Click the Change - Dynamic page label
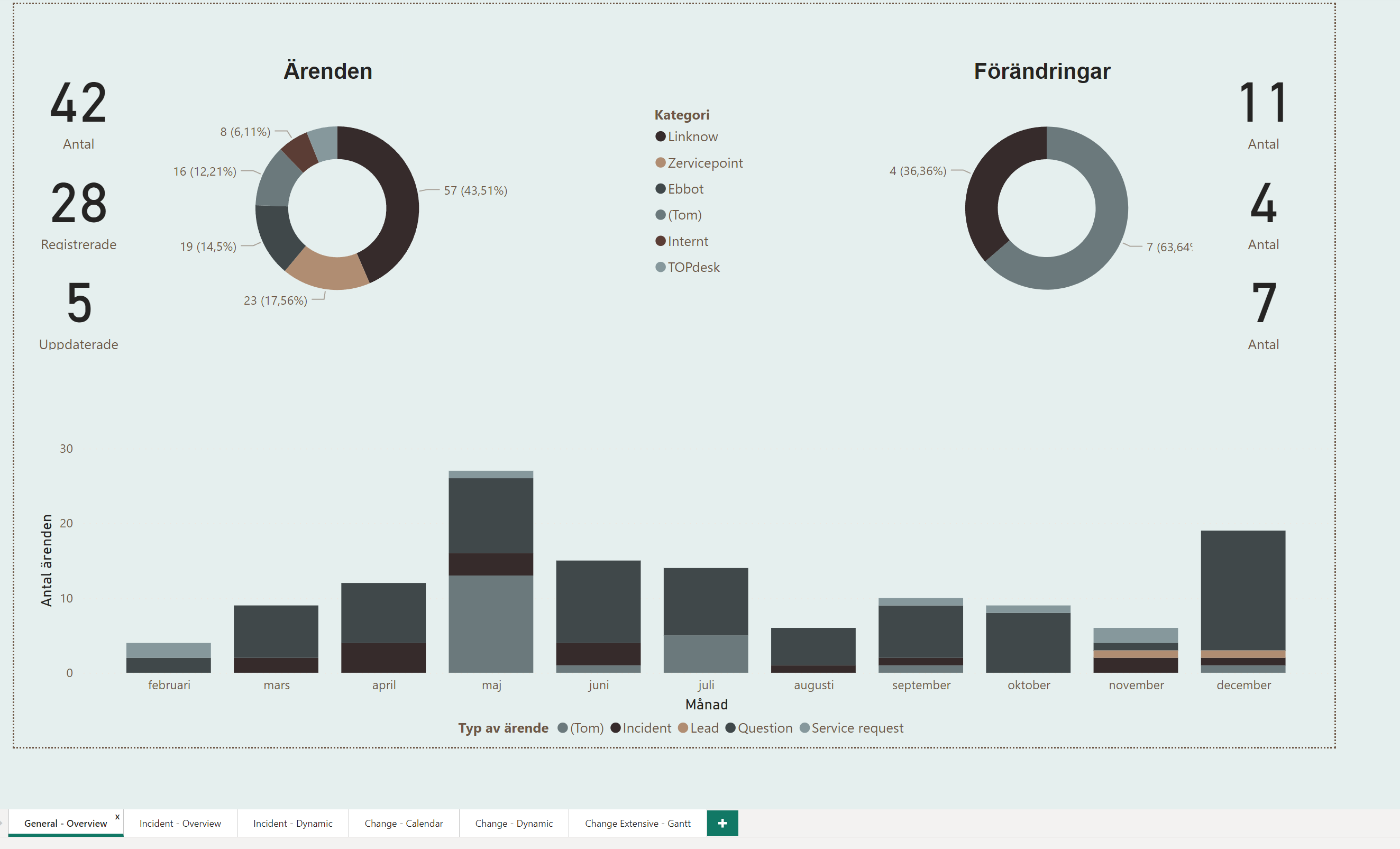1400x849 pixels. point(513,823)
